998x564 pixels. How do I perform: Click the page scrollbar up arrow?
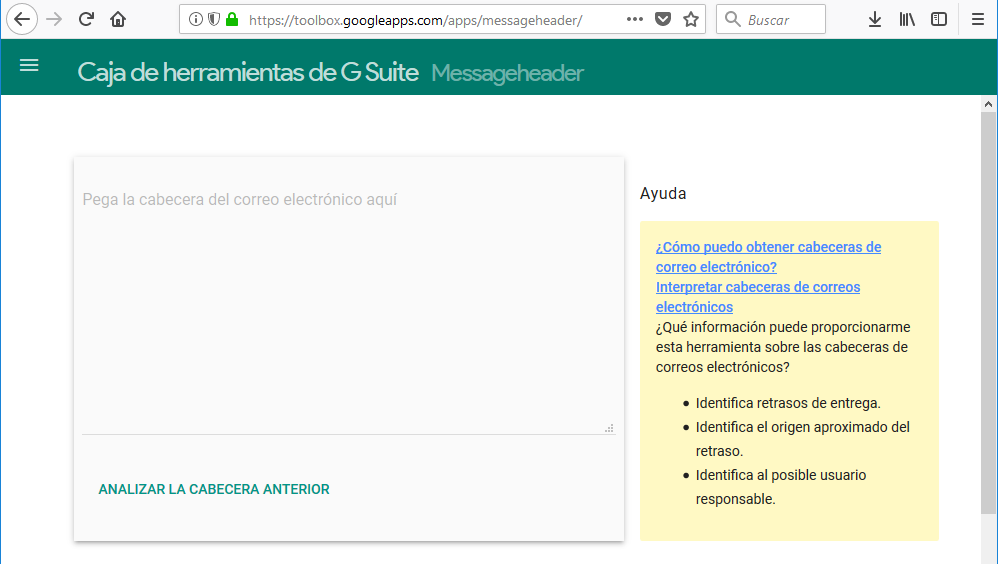[988, 104]
